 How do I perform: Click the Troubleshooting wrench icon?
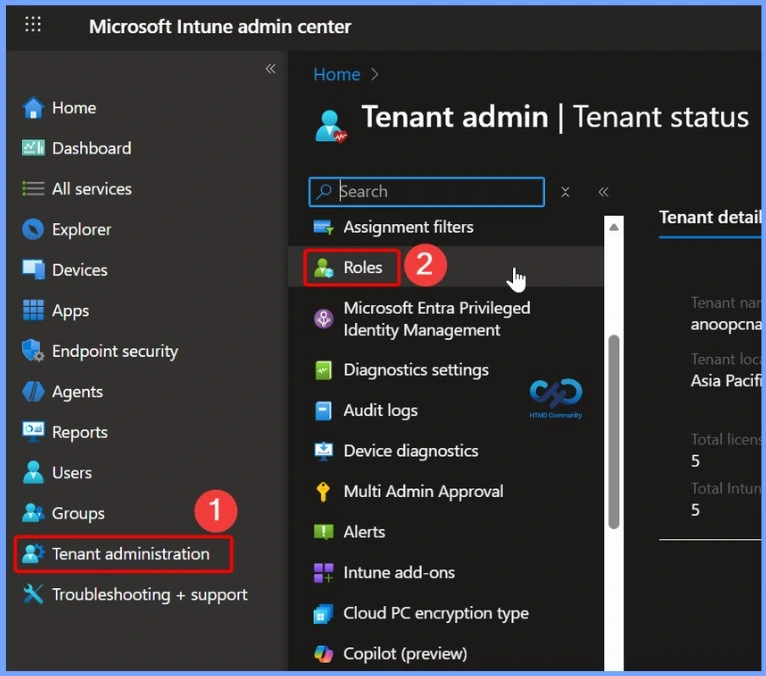[33, 594]
